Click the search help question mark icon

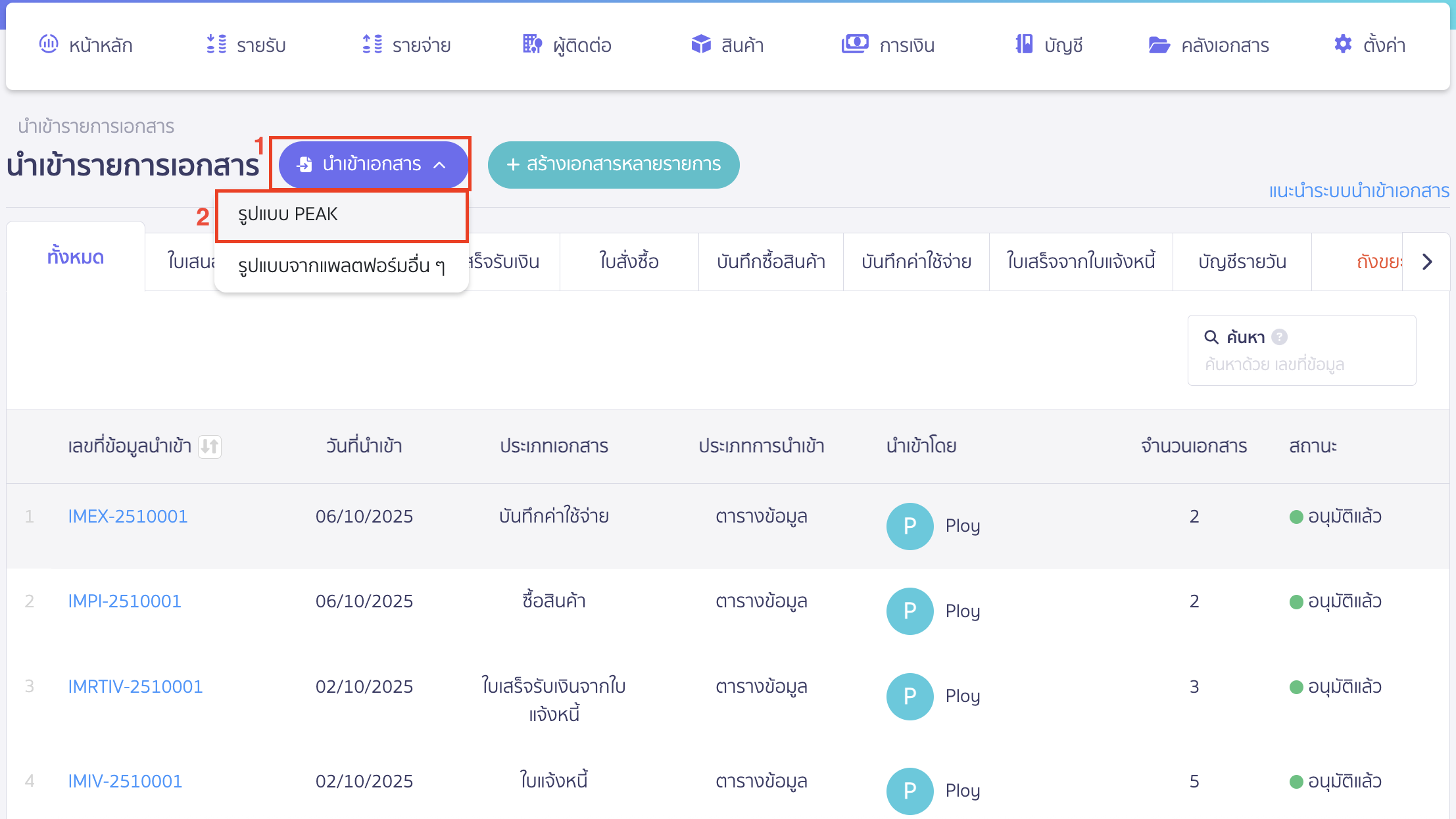click(x=1278, y=337)
